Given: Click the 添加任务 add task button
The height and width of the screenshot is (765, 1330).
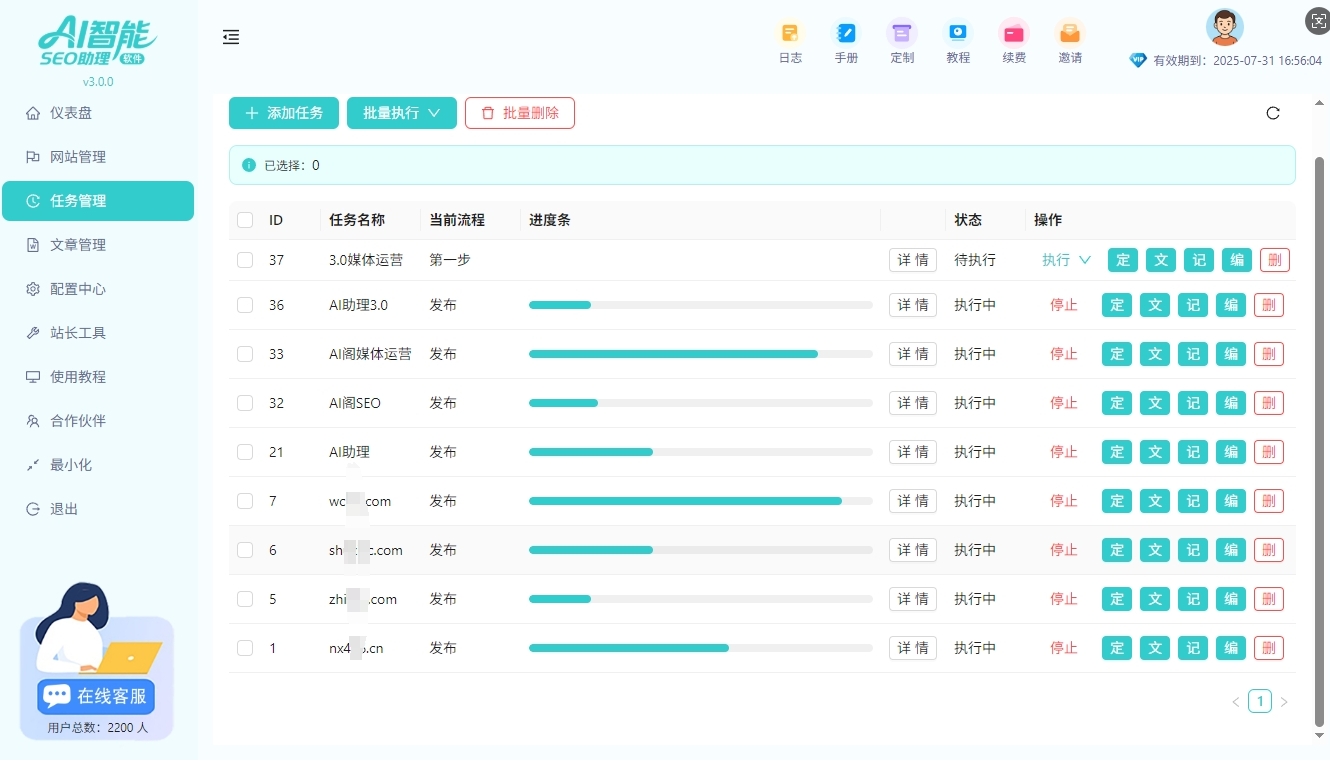Looking at the screenshot, I should point(283,113).
